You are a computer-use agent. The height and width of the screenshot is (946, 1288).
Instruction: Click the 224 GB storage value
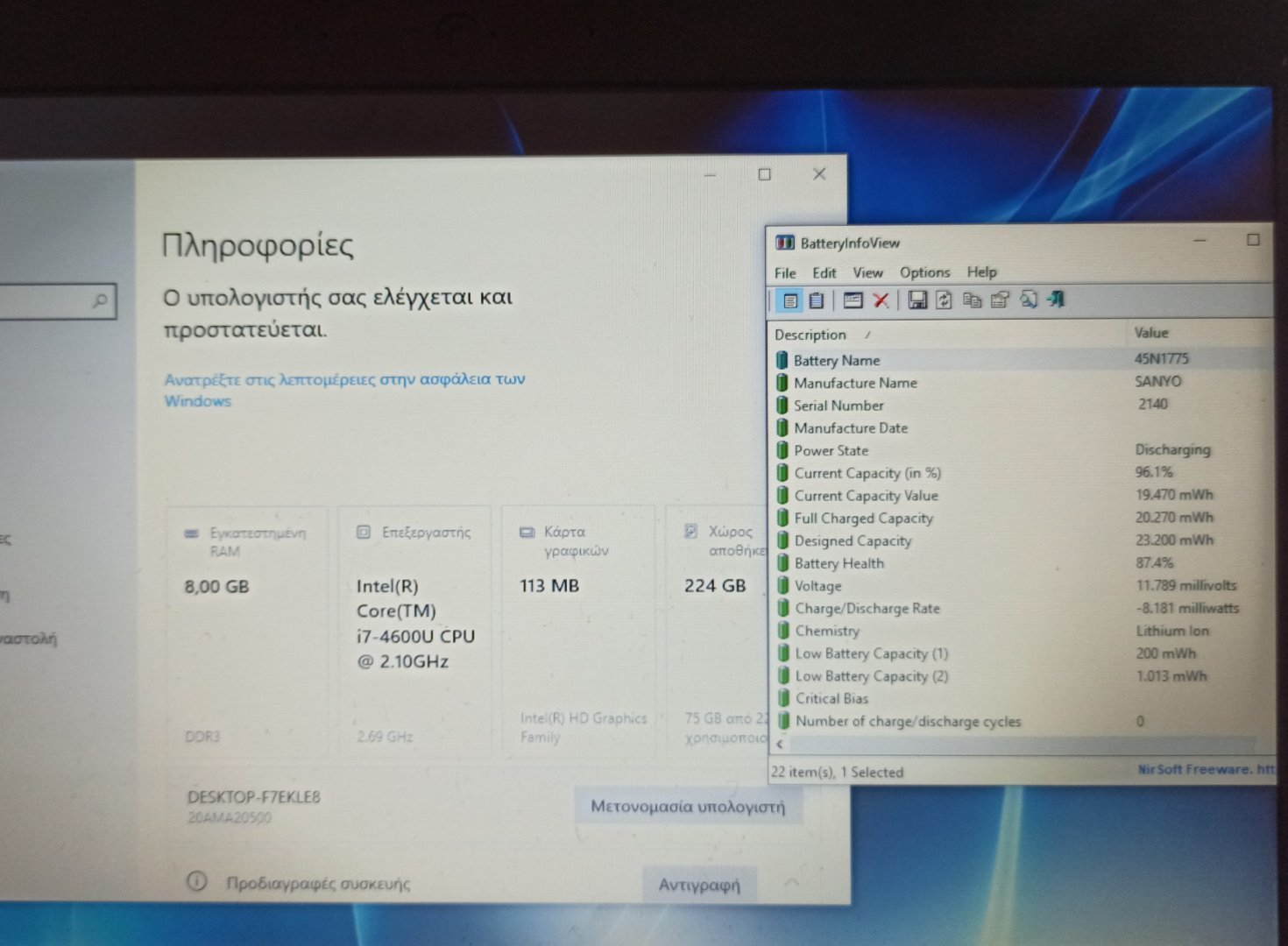(715, 585)
